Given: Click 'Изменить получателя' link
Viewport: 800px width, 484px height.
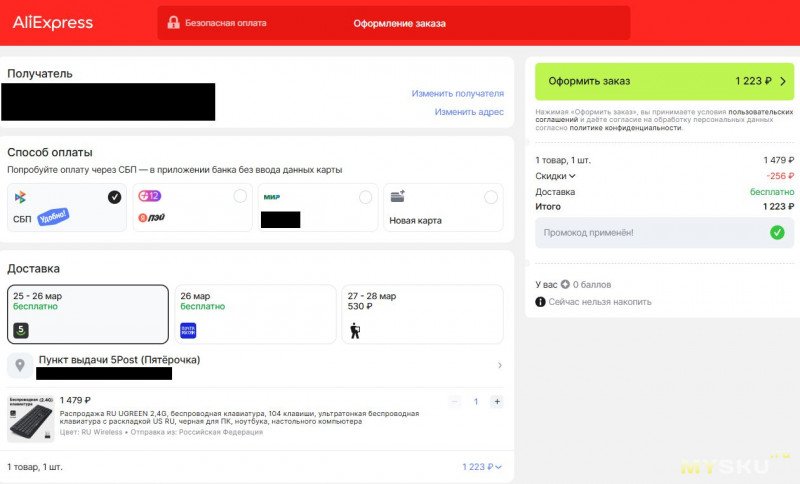Looking at the screenshot, I should pyautogui.click(x=457, y=93).
